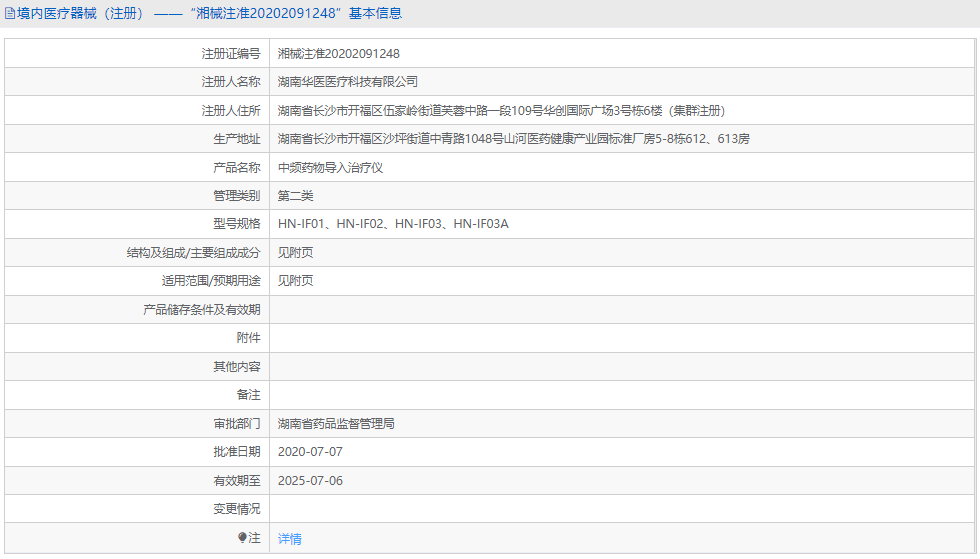Click the 型号规格 label

pos(237,224)
